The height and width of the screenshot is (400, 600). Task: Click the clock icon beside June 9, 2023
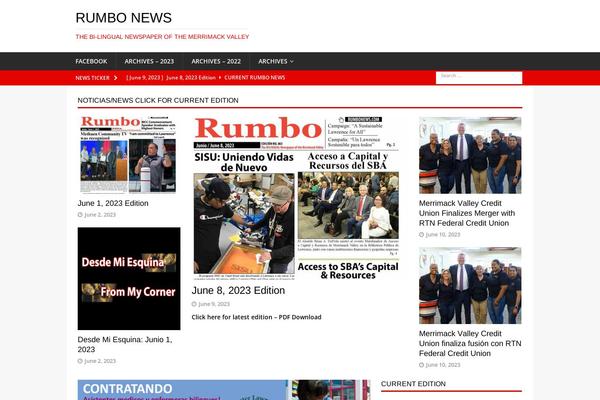[x=194, y=304]
